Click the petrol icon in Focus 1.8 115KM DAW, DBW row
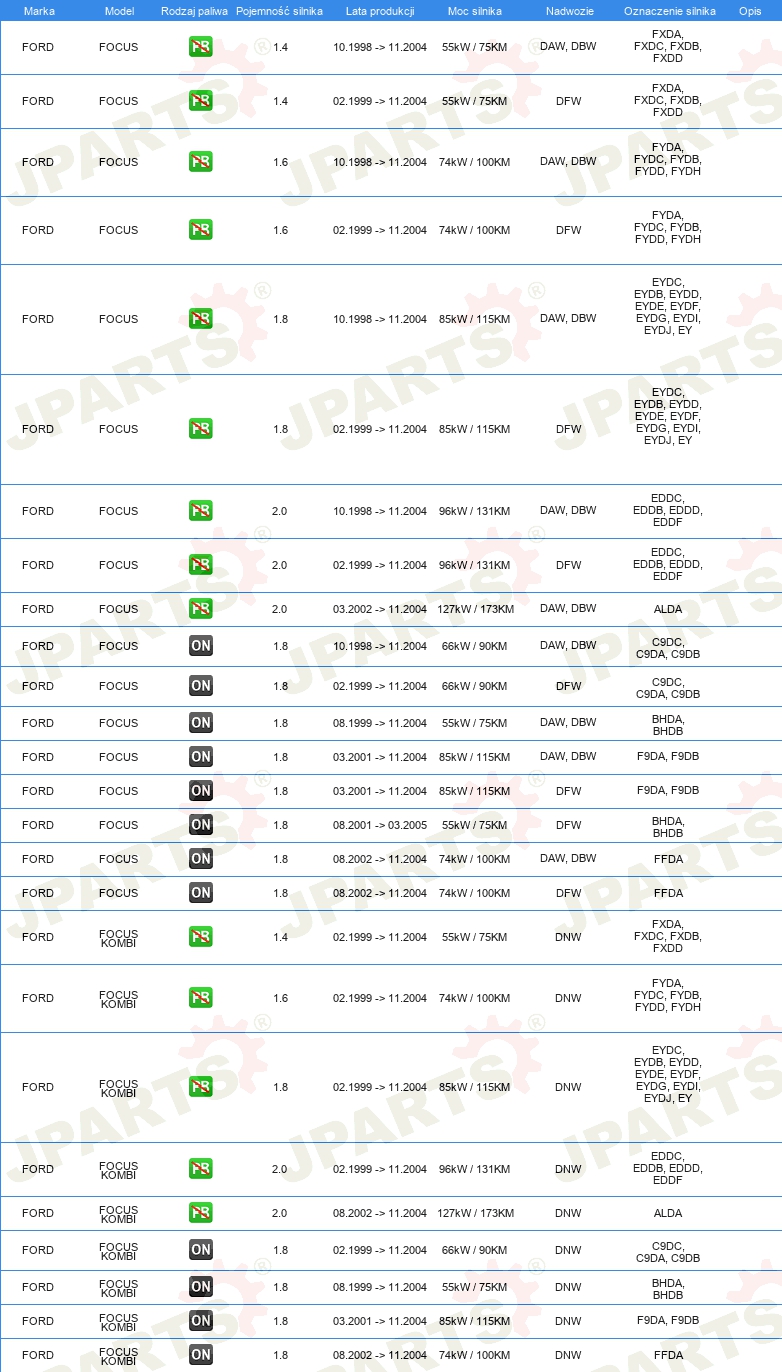The image size is (782, 1372). (x=200, y=319)
